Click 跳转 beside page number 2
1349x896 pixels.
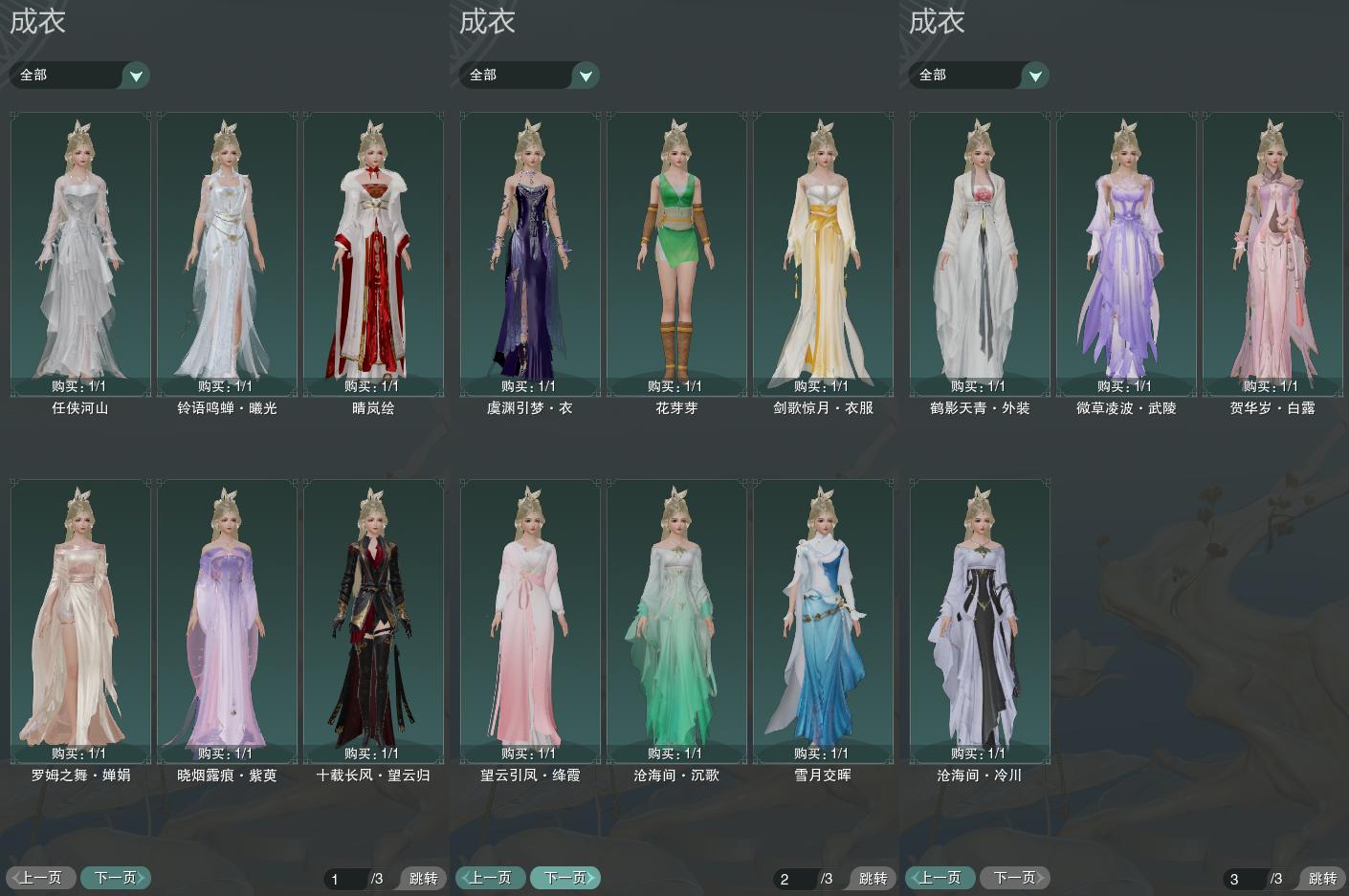873,878
